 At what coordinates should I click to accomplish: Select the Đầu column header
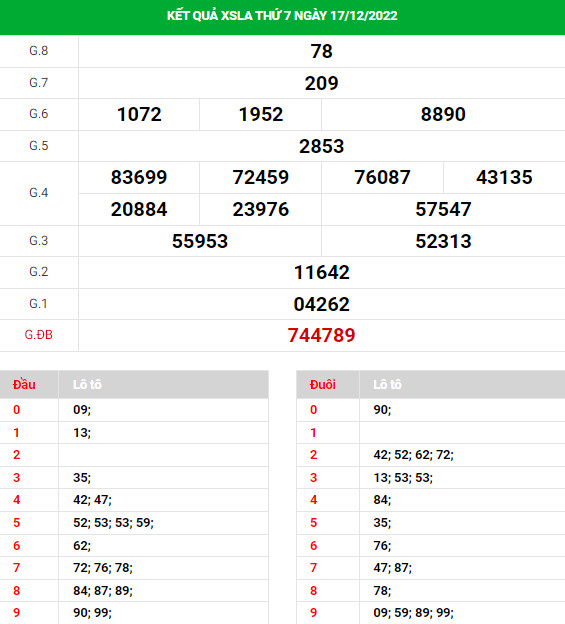point(24,384)
